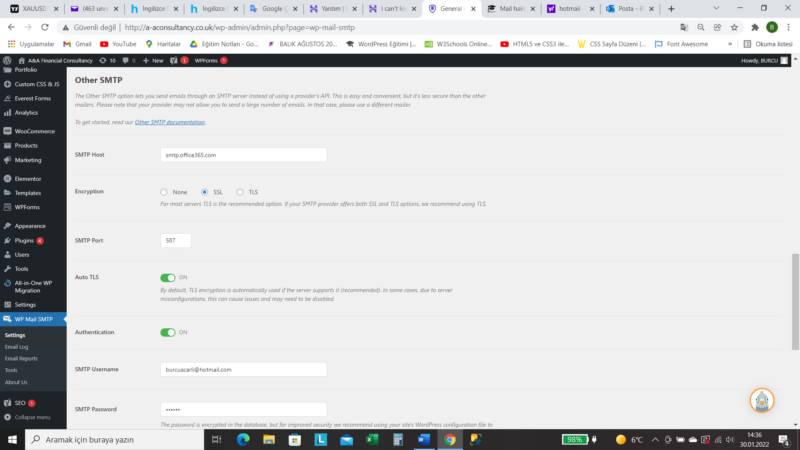This screenshot has width=800, height=450.
Task: Toggle the Authentication switch
Action: [x=168, y=332]
